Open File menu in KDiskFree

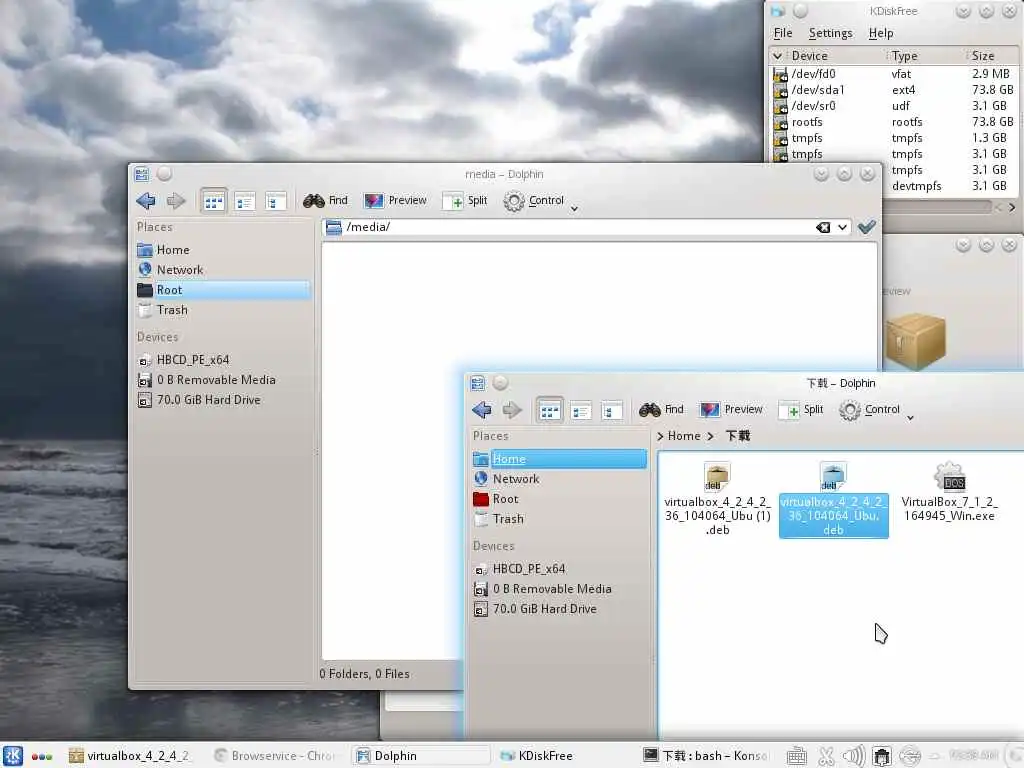[x=782, y=33]
